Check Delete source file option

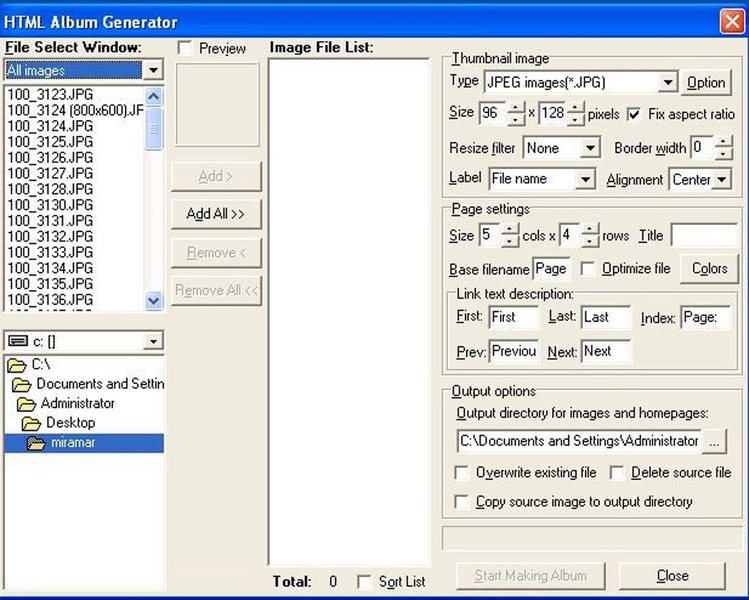617,473
